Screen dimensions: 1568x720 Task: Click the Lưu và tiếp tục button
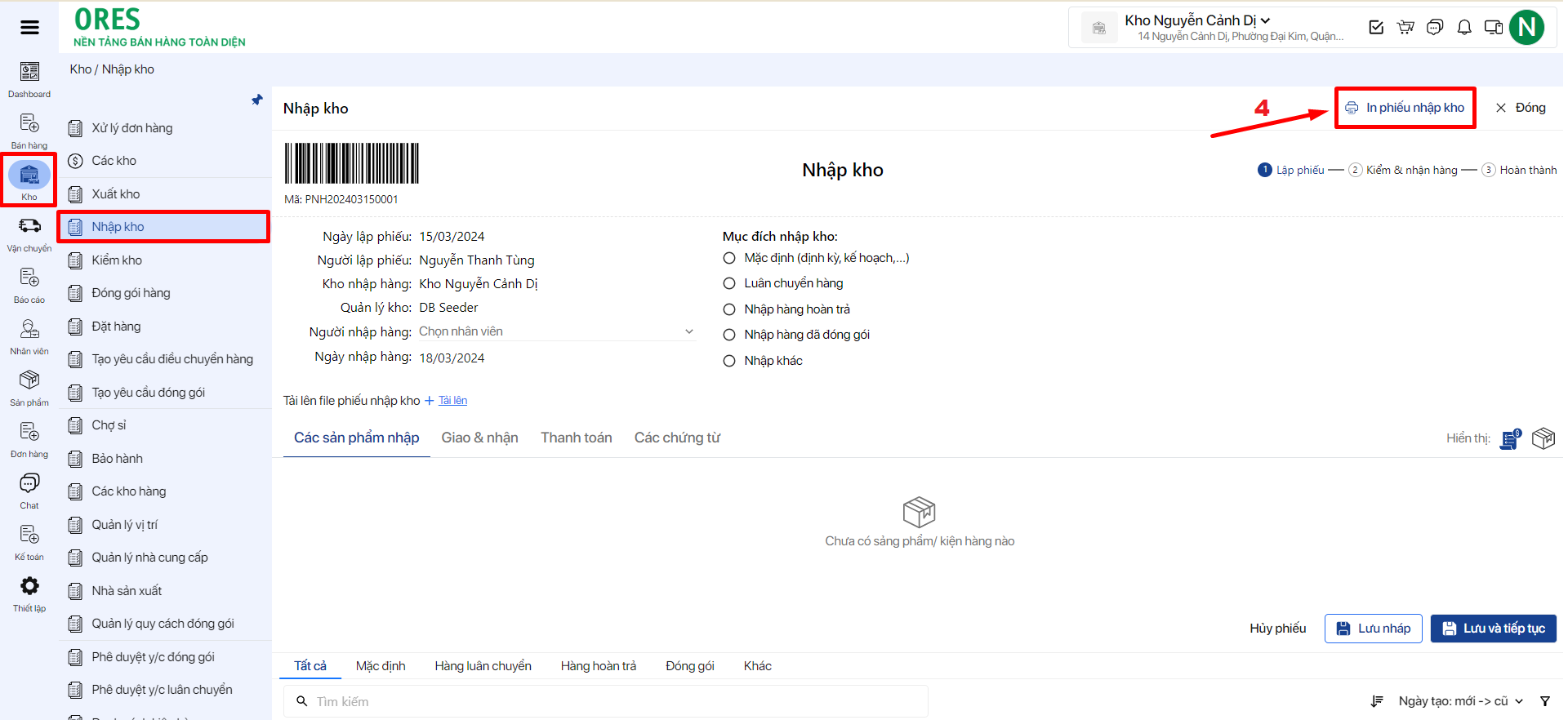point(1493,629)
